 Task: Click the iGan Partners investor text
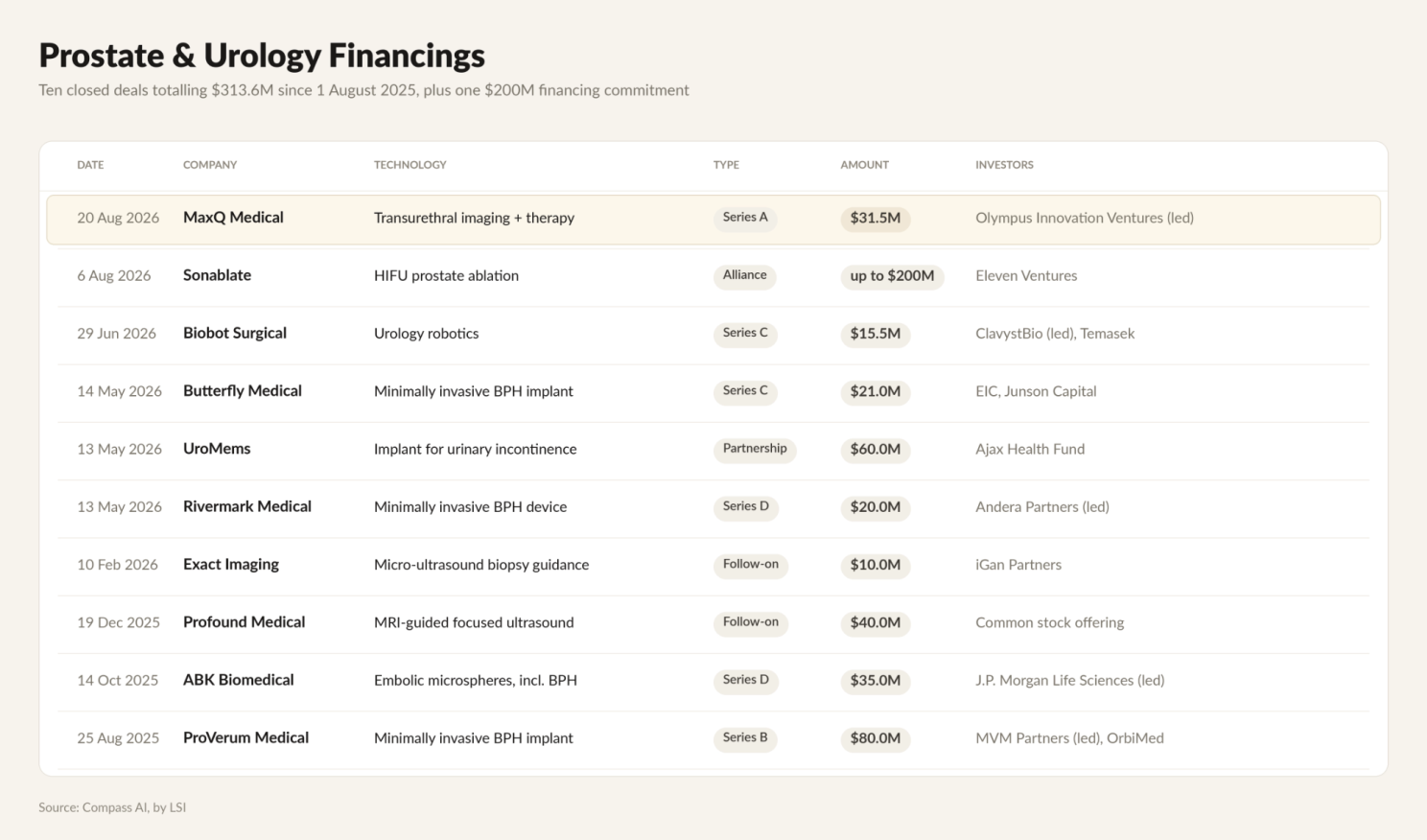click(x=1018, y=564)
